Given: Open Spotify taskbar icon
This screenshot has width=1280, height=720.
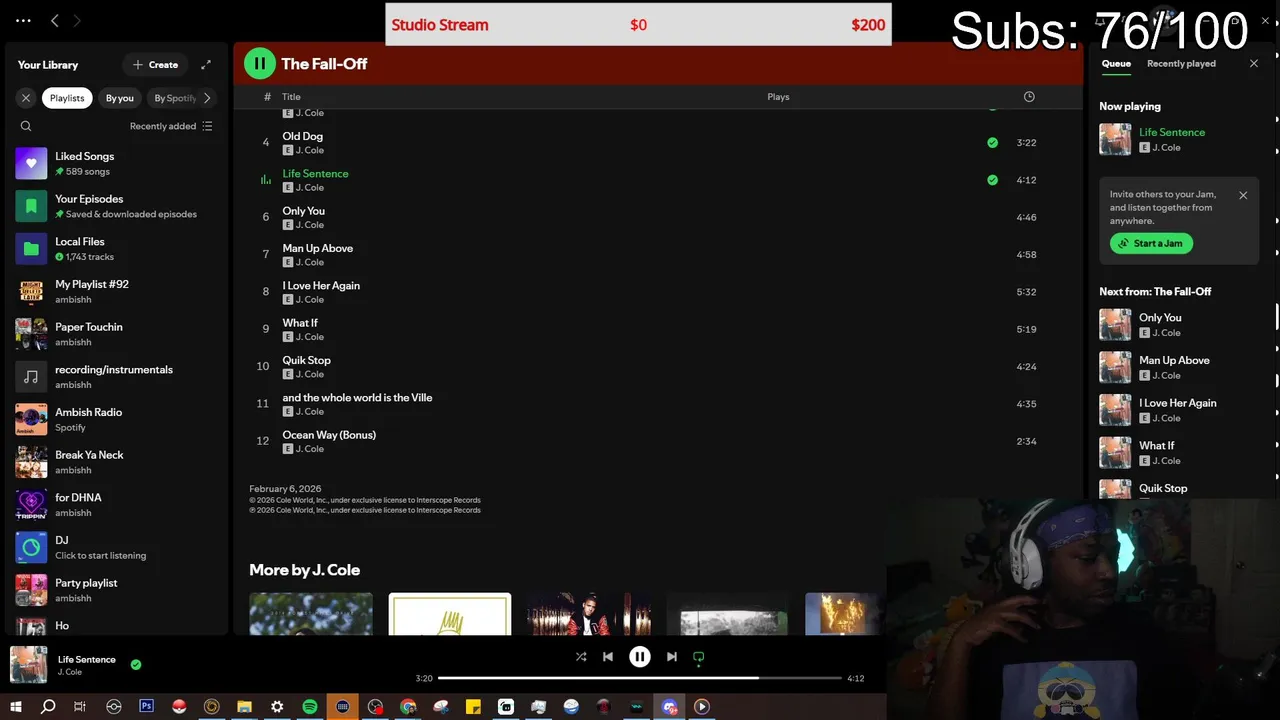Looking at the screenshot, I should coord(310,706).
